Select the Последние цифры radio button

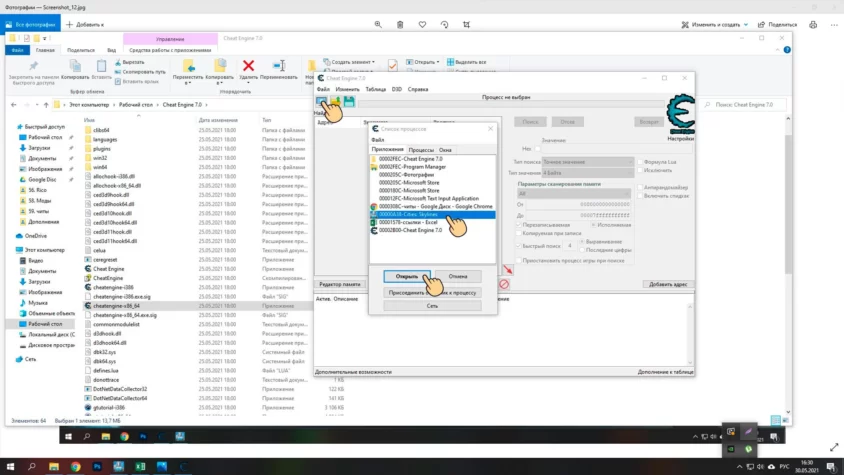pos(582,250)
